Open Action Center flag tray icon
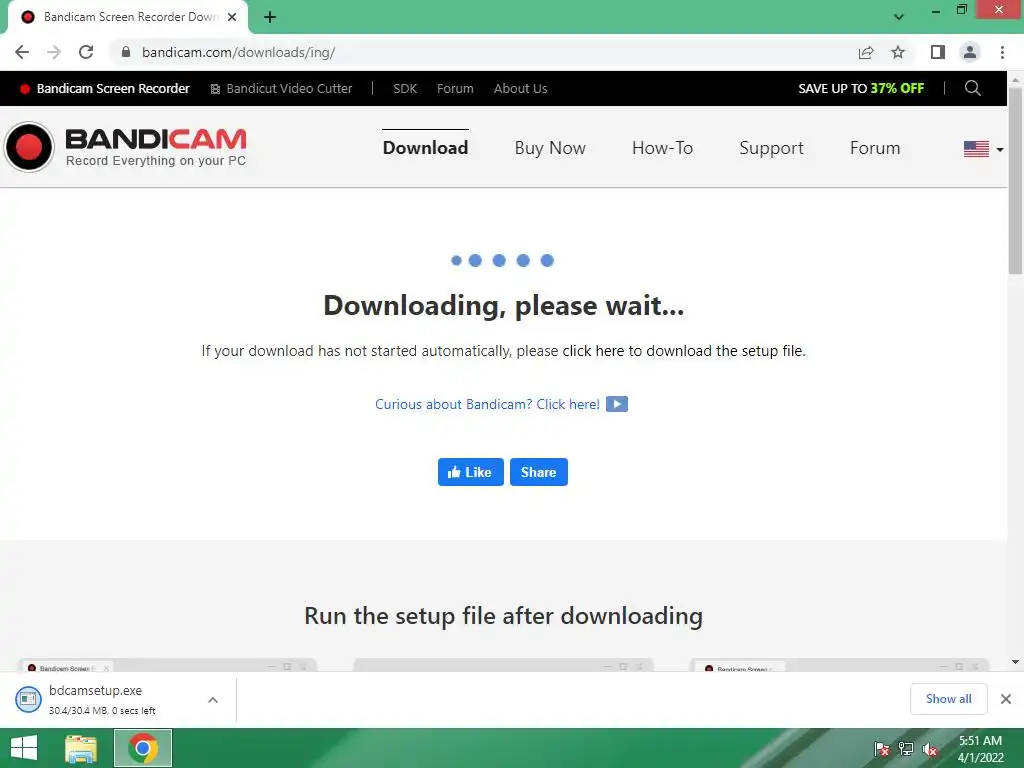This screenshot has width=1024, height=768. pyautogui.click(x=881, y=749)
